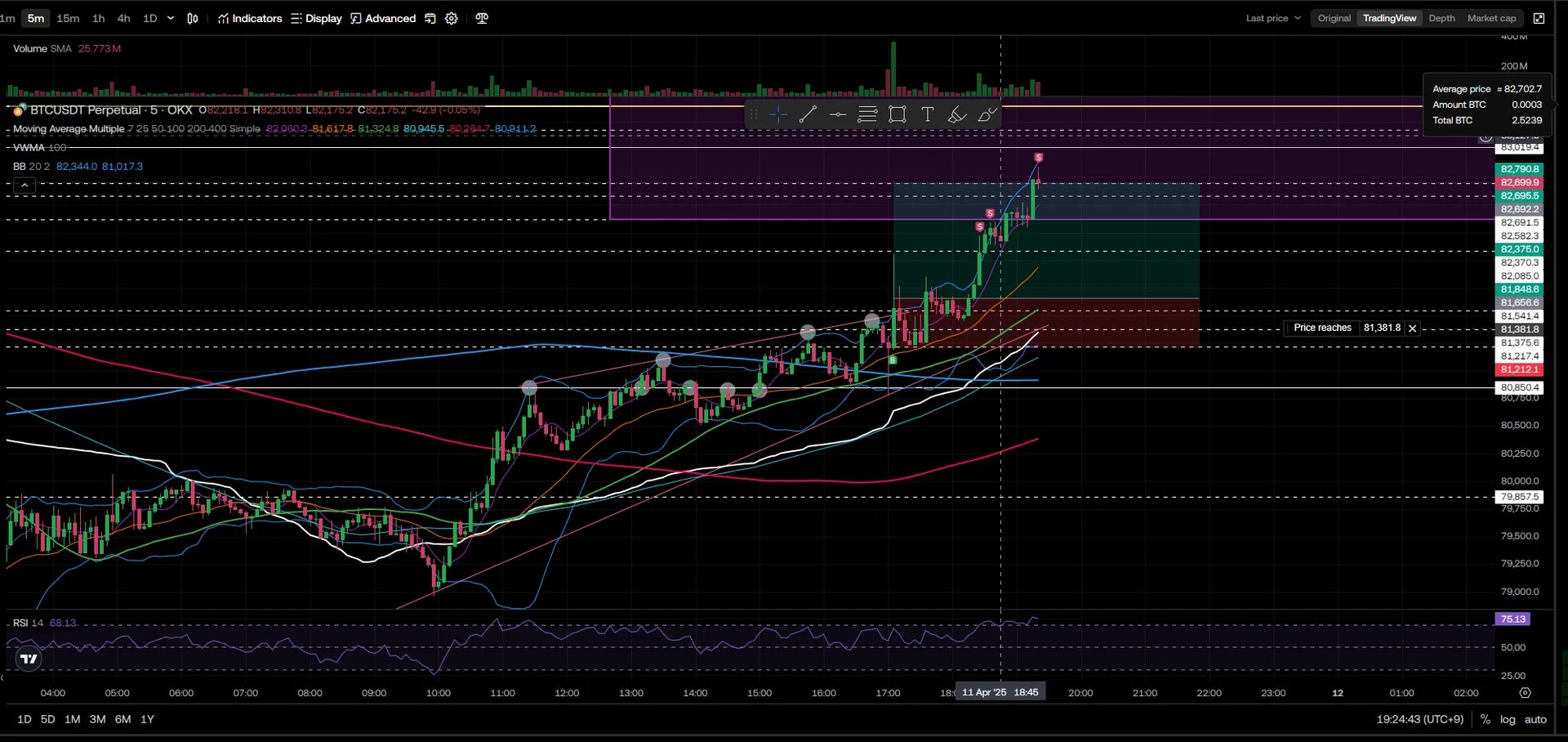Click the green 82,790.8 price label
1568x742 pixels.
click(x=1519, y=169)
